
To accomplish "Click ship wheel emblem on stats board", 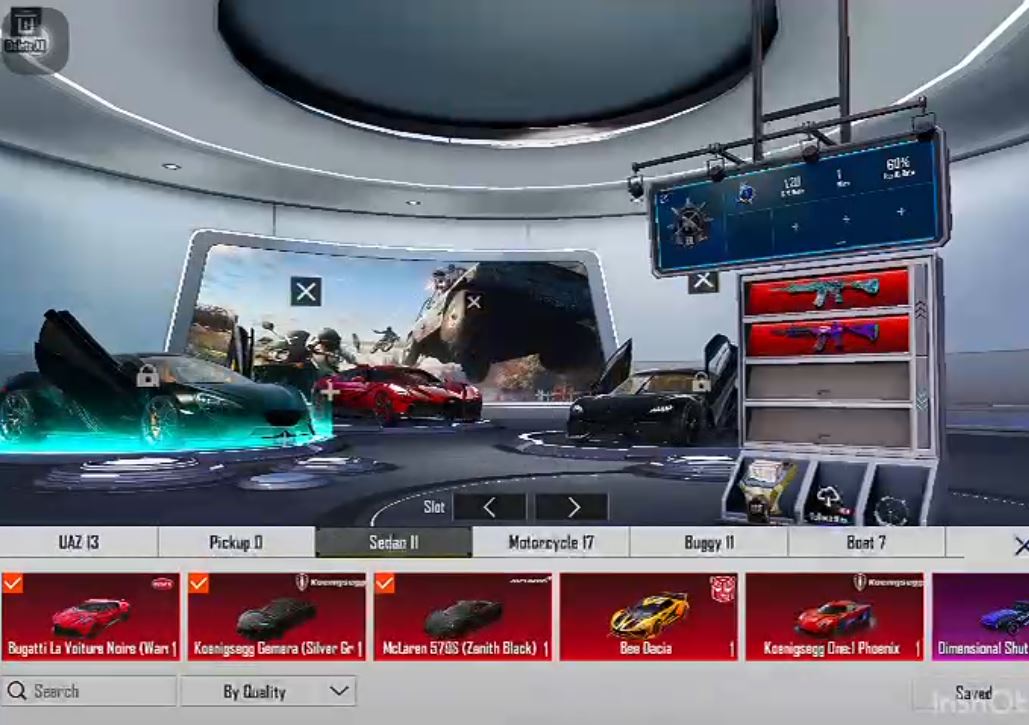I will pos(689,222).
